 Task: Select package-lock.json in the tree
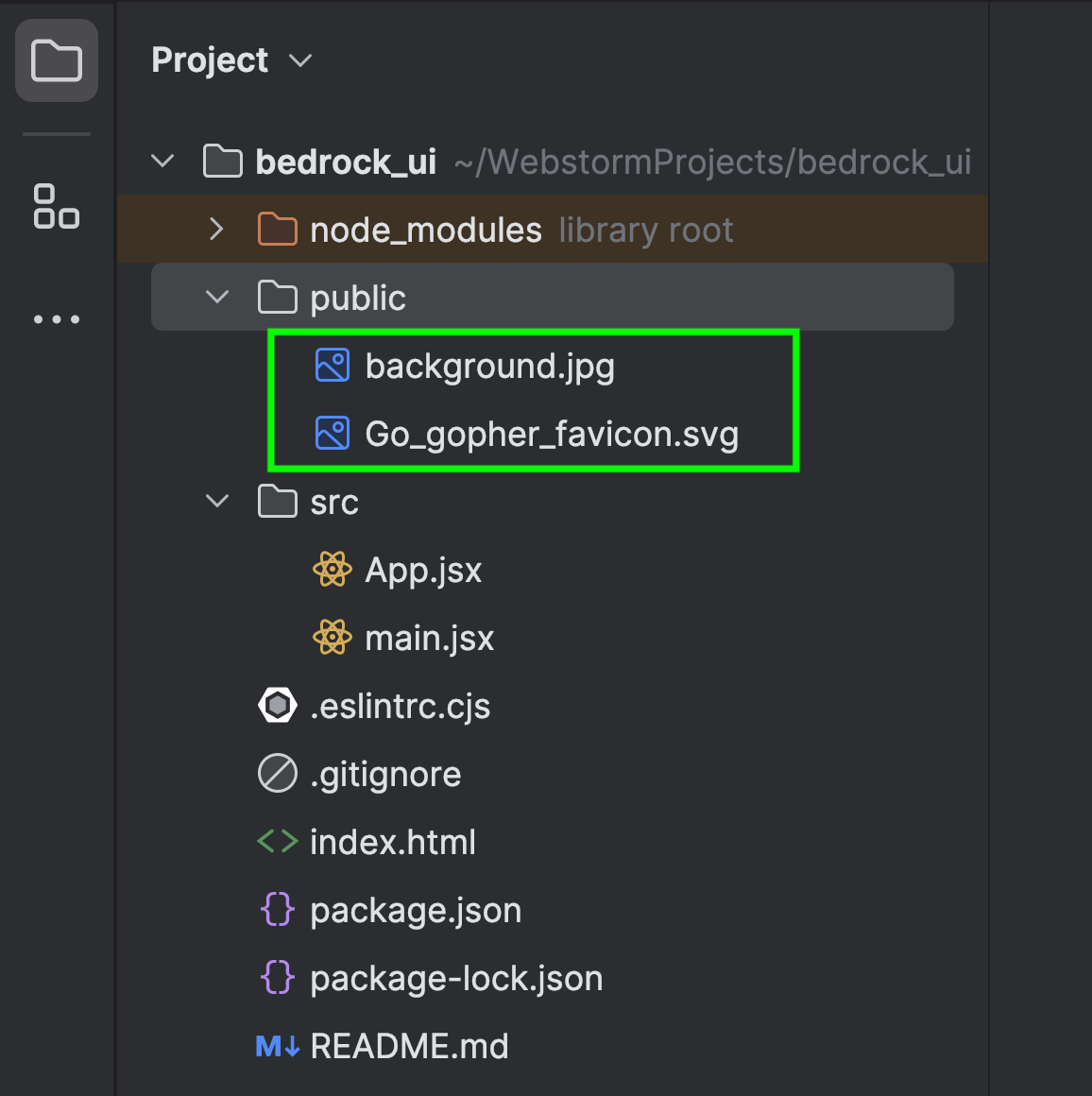pos(455,979)
